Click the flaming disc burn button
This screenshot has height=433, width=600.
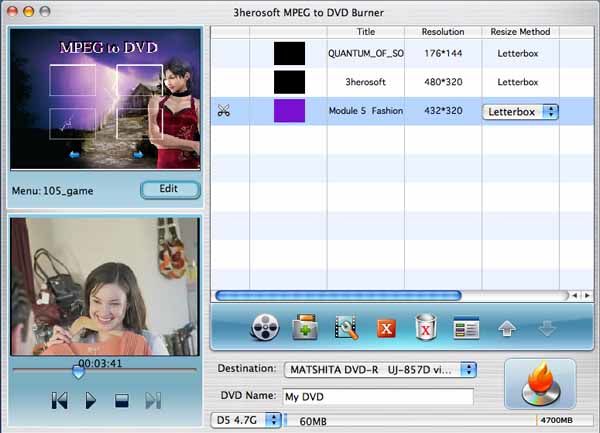point(540,384)
